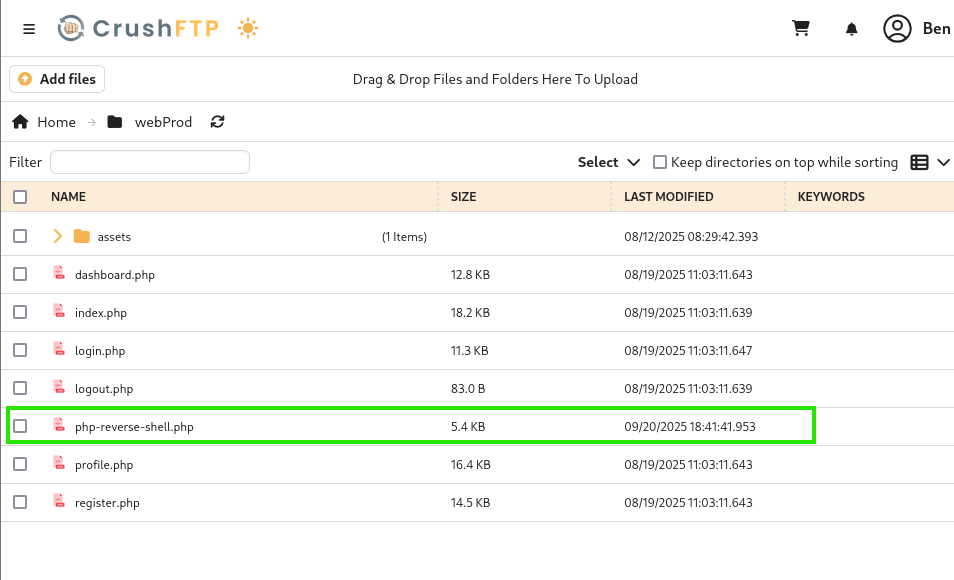The width and height of the screenshot is (954, 580).
Task: Check the assets folder checkbox
Action: [x=20, y=236]
